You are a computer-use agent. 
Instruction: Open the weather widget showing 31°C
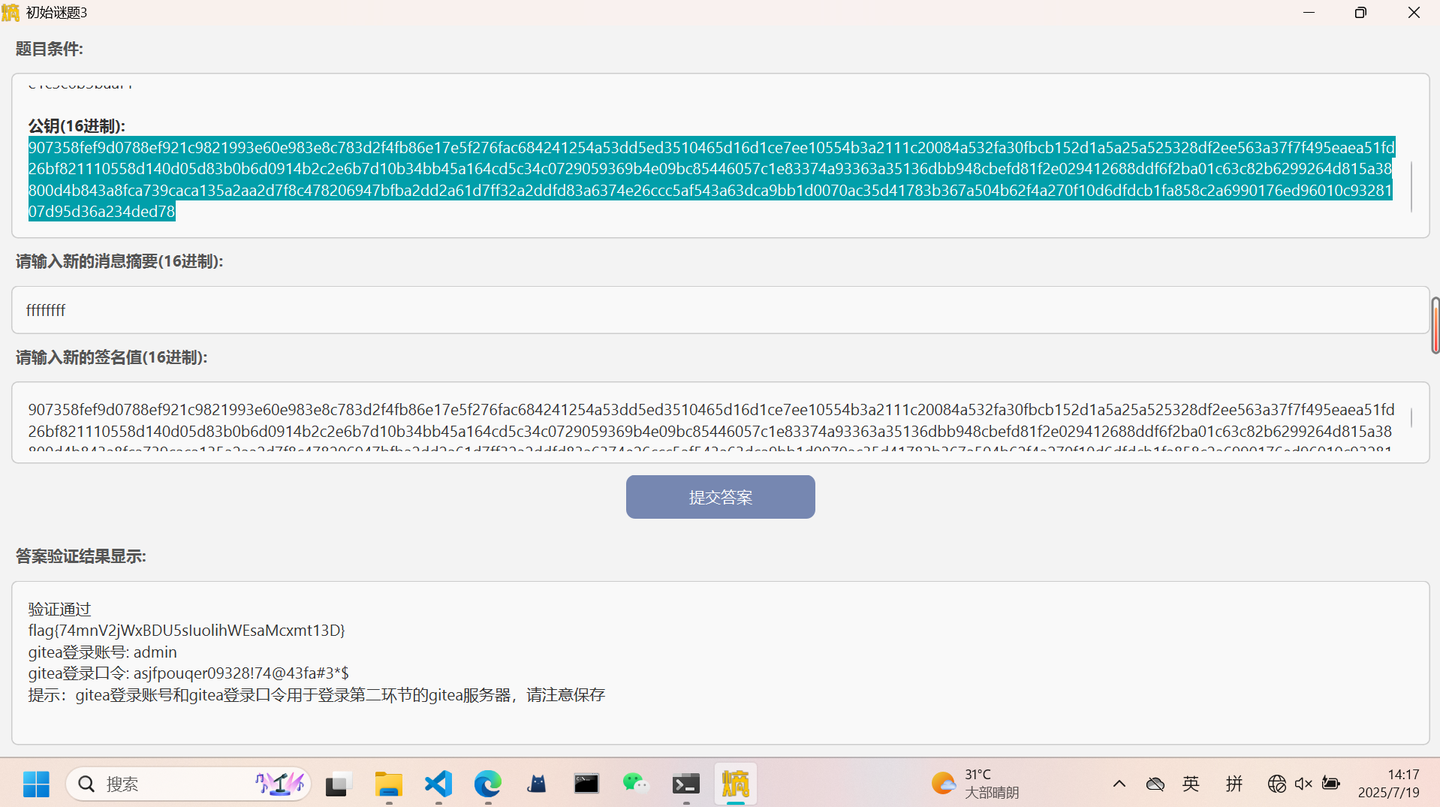pyautogui.click(x=975, y=784)
